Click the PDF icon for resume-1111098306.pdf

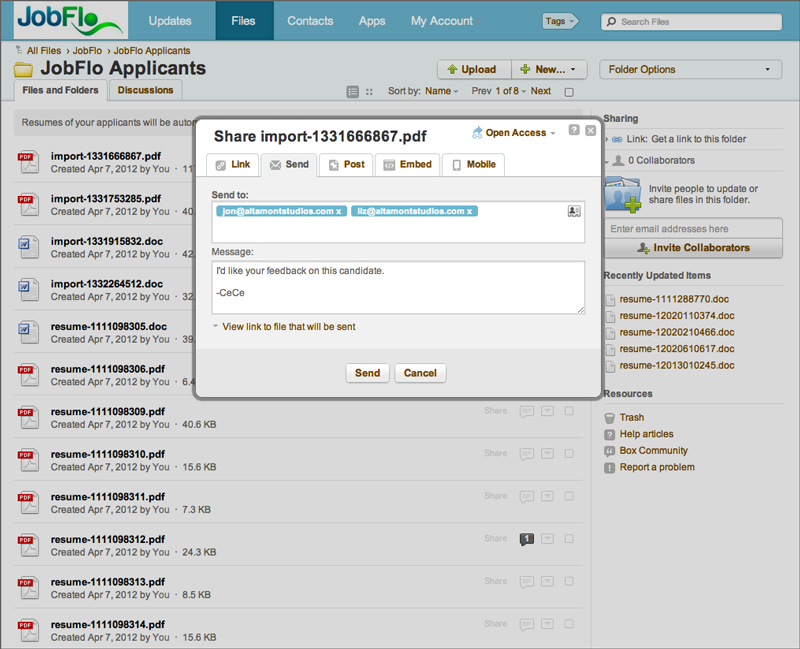[29, 375]
